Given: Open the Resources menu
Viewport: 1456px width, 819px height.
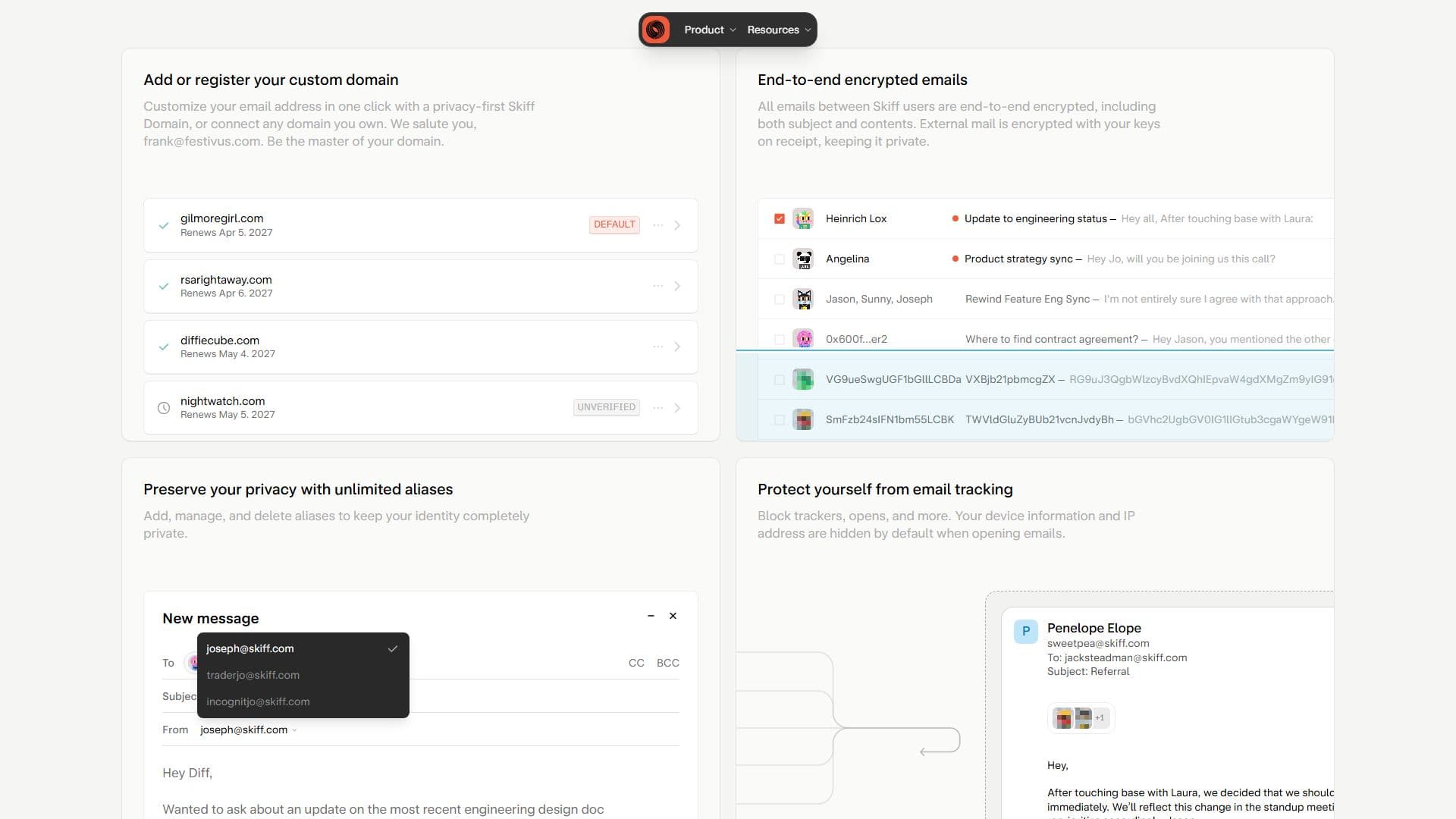Looking at the screenshot, I should (779, 30).
